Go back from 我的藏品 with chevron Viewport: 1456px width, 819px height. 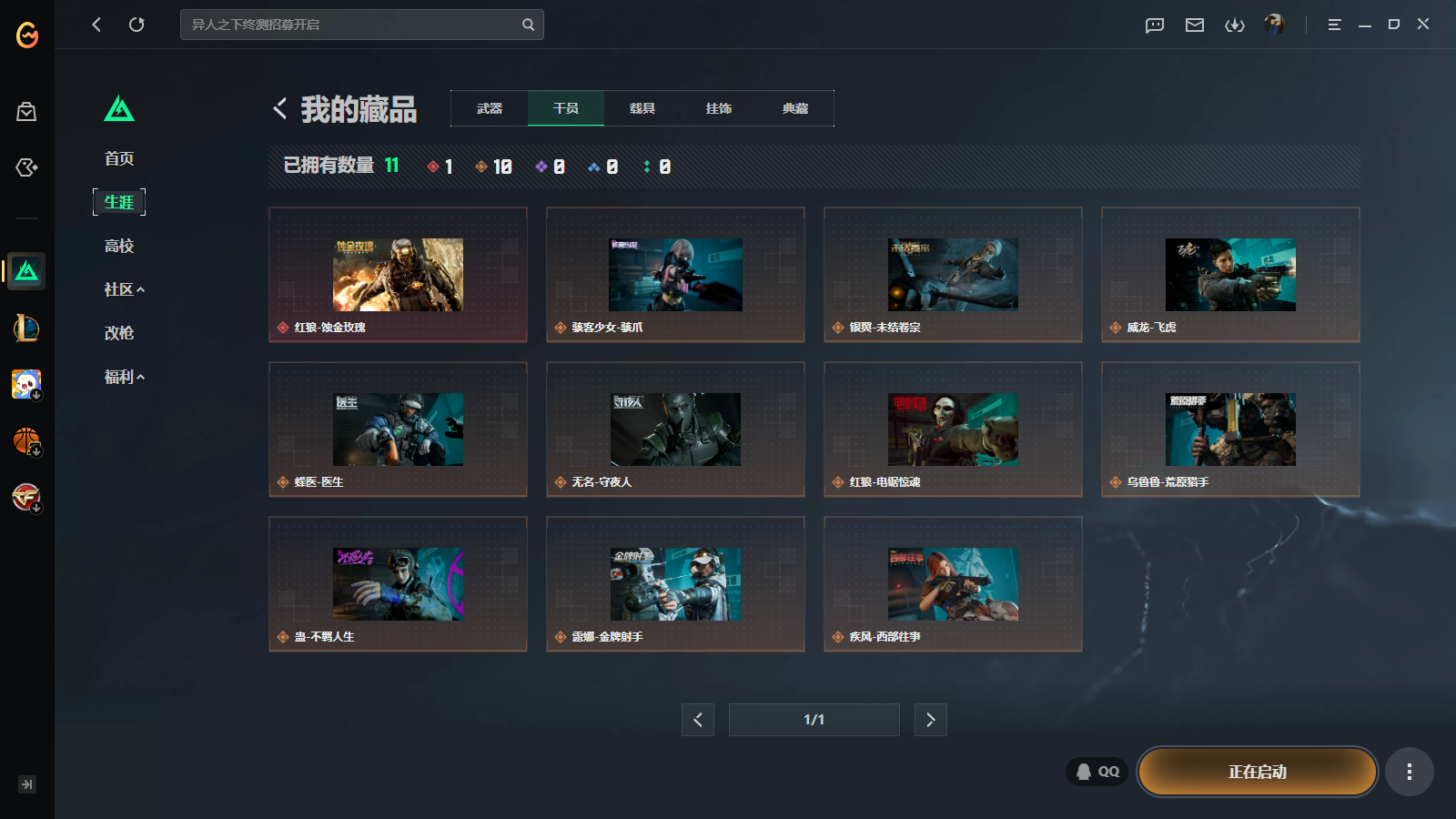click(279, 108)
